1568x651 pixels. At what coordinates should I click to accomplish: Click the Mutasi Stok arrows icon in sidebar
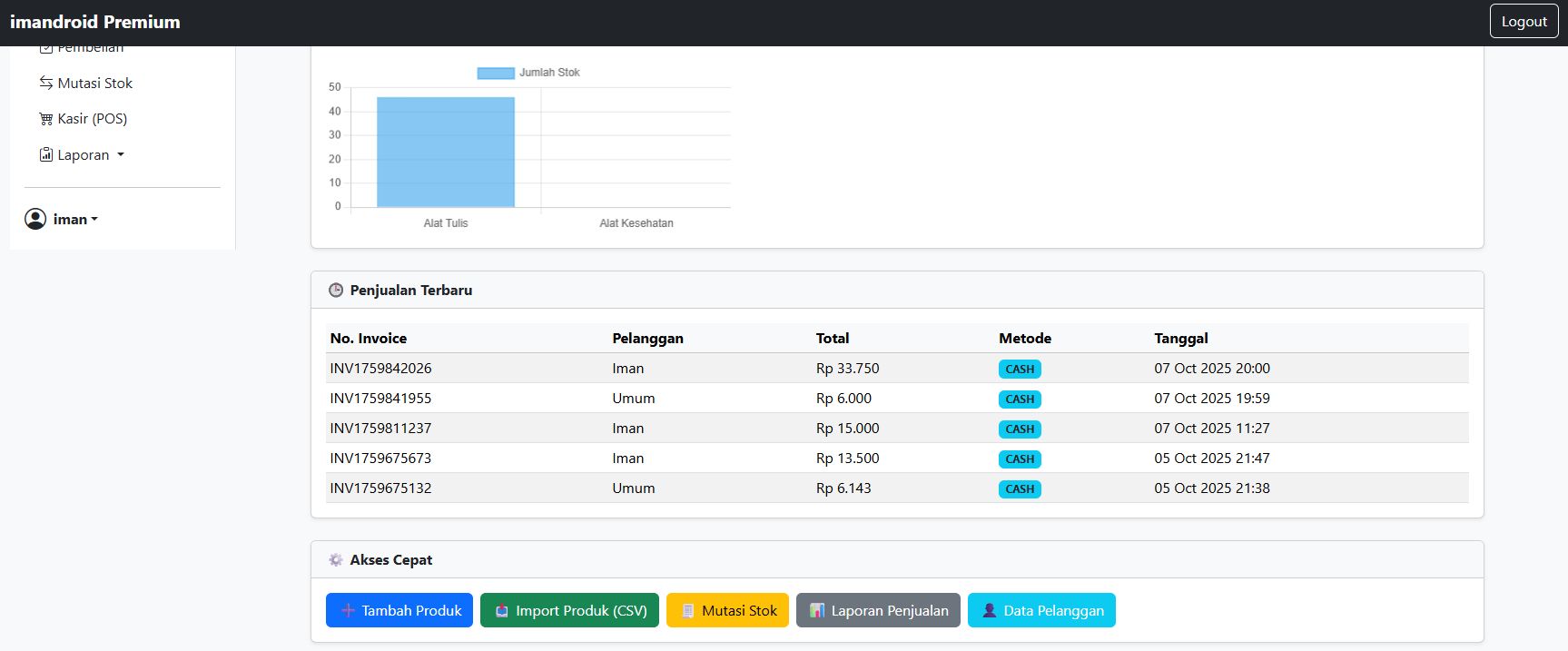(x=46, y=83)
